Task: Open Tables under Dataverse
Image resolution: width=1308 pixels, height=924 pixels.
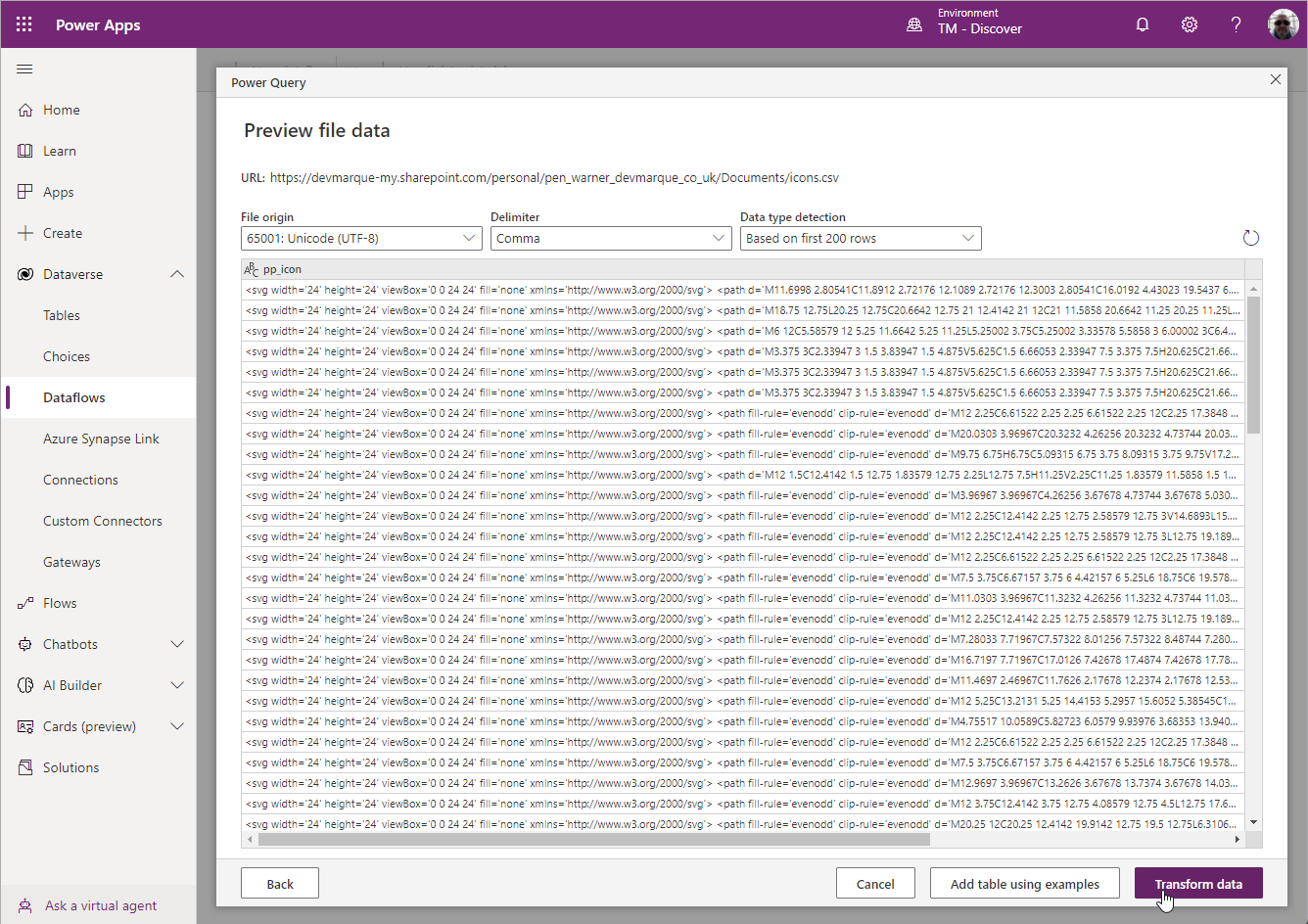Action: point(62,315)
